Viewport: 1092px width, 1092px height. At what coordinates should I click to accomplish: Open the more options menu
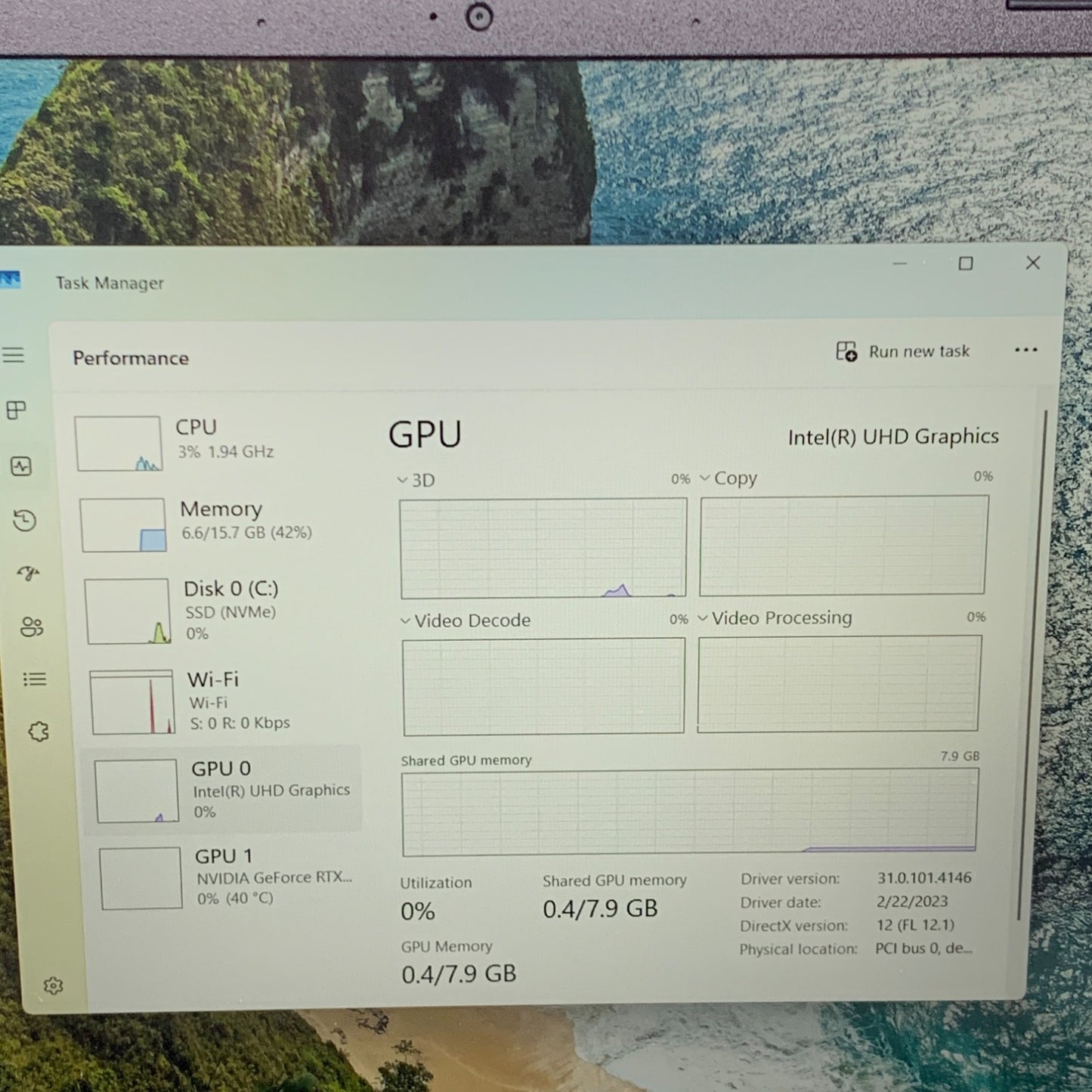click(1025, 350)
